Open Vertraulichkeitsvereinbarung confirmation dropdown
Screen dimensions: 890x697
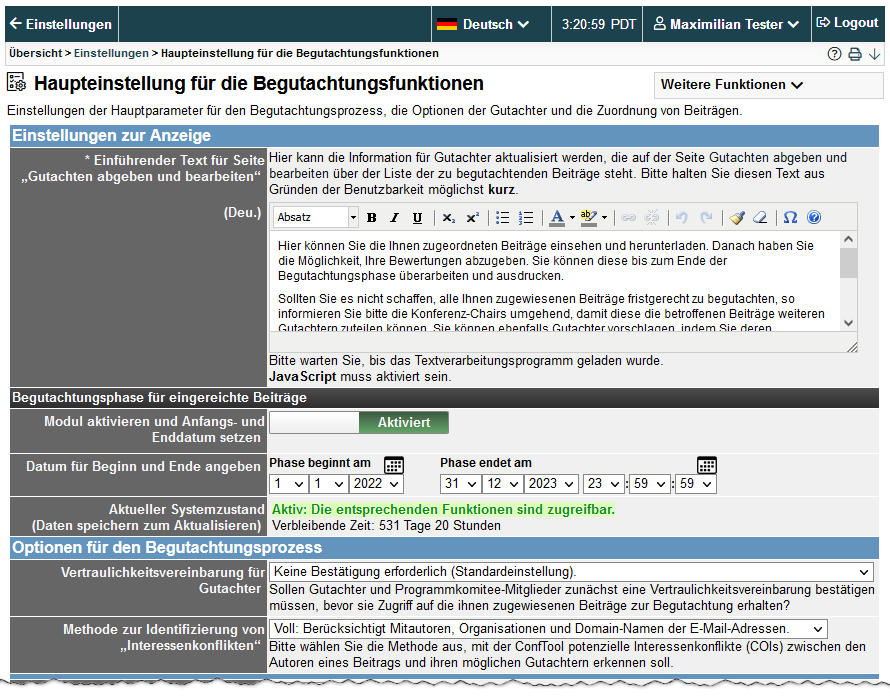[572, 572]
